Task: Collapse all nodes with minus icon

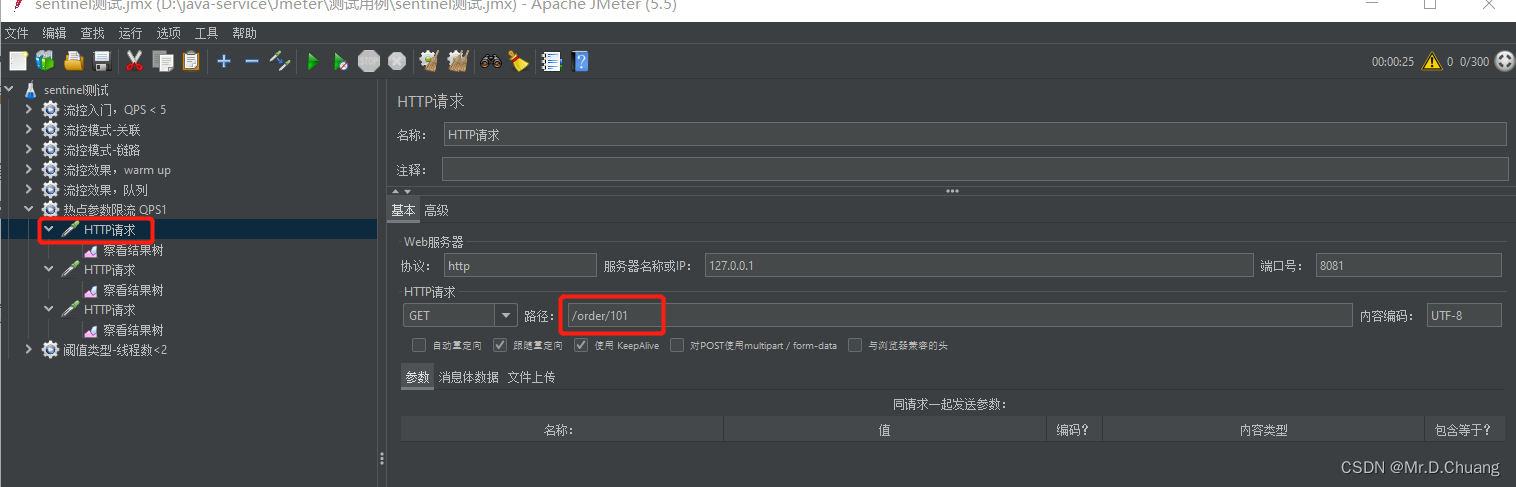Action: click(x=252, y=61)
